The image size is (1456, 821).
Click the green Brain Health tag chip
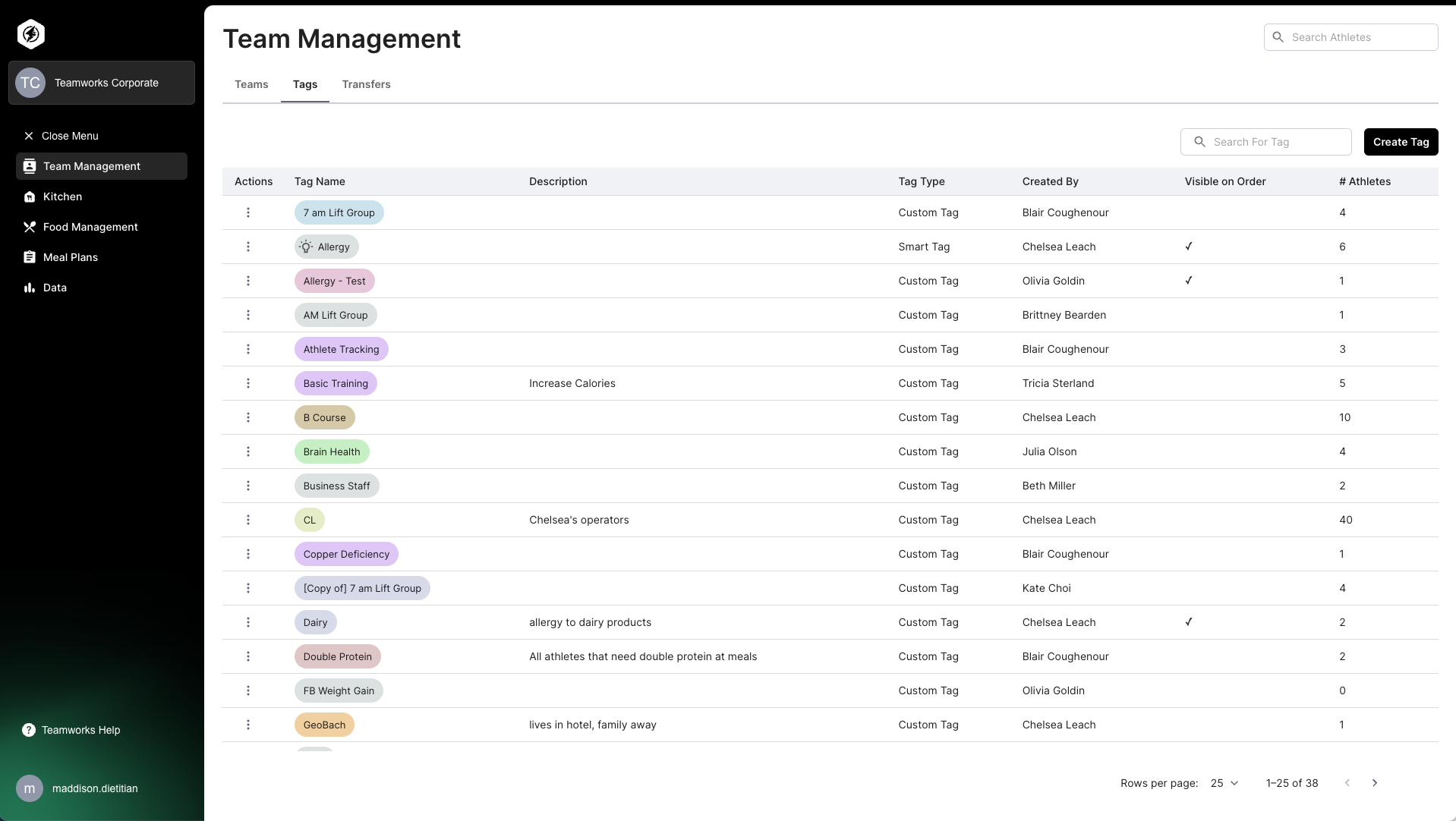coord(332,451)
